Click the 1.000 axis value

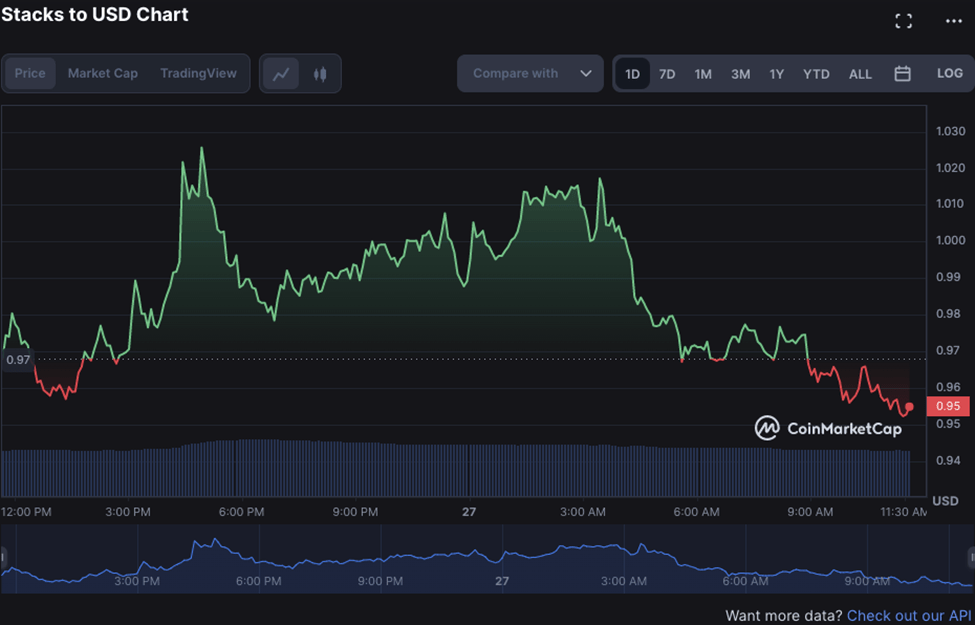pos(950,241)
